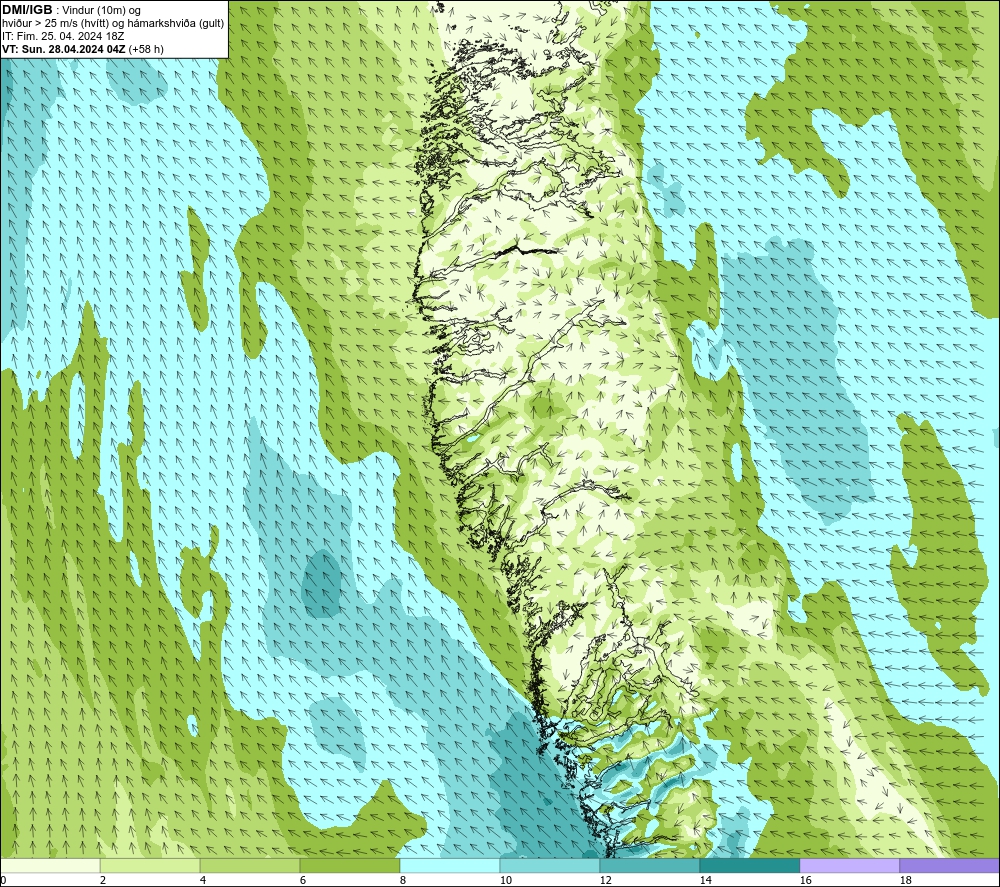The width and height of the screenshot is (1000, 887).
Task: Click the scale label '16' under color bar
Action: (x=805, y=880)
